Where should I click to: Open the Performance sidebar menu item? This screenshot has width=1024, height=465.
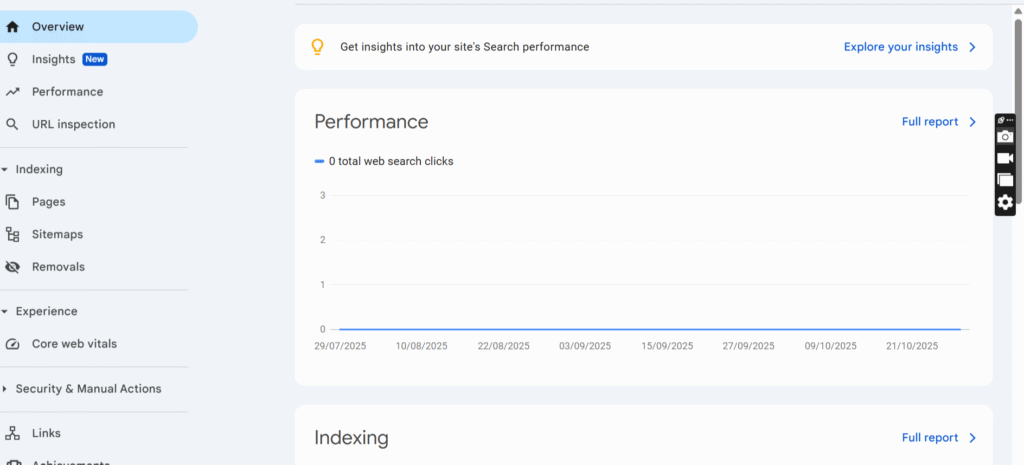point(67,92)
